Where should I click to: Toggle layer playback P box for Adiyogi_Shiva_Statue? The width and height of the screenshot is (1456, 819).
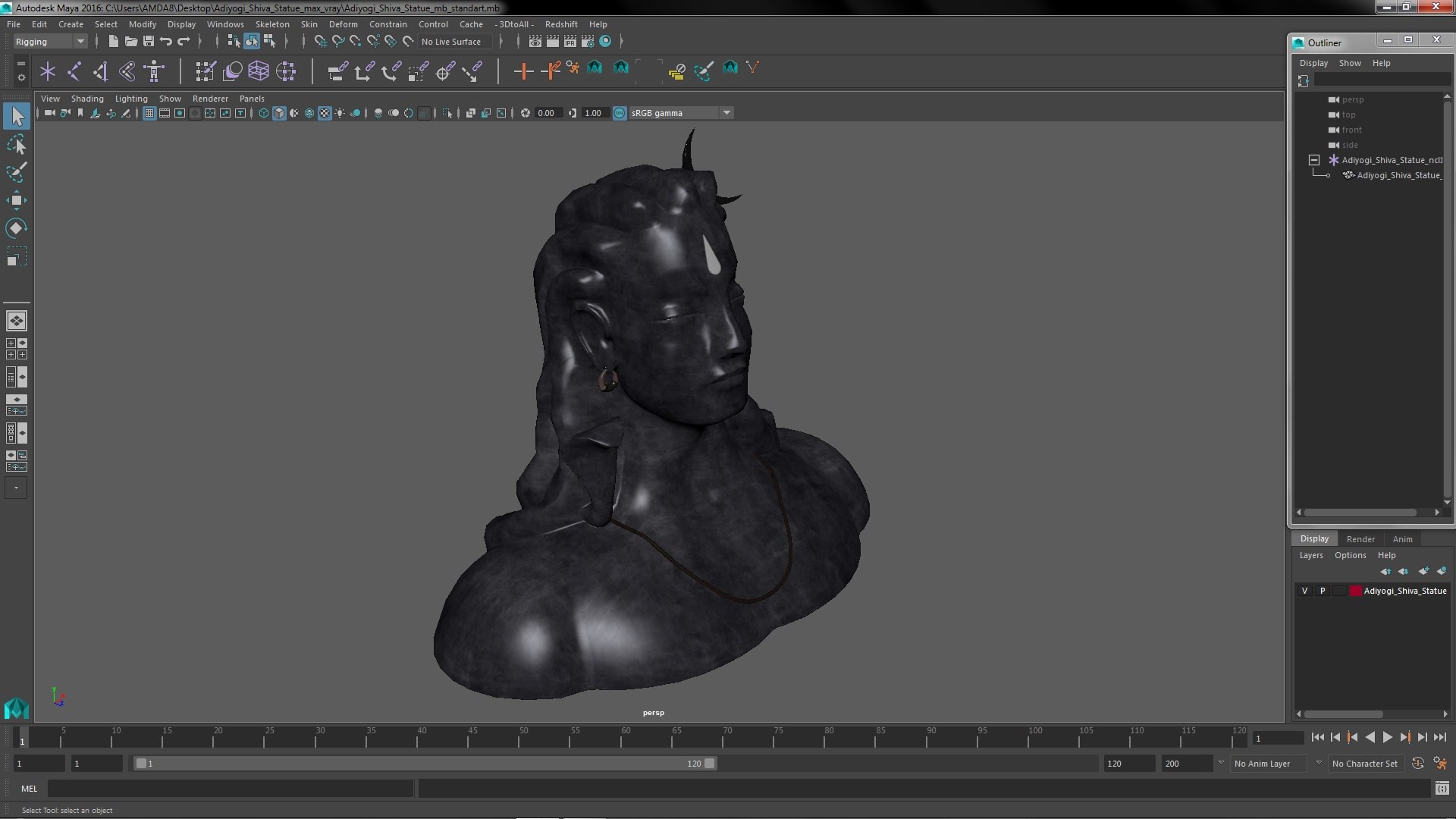pos(1323,591)
